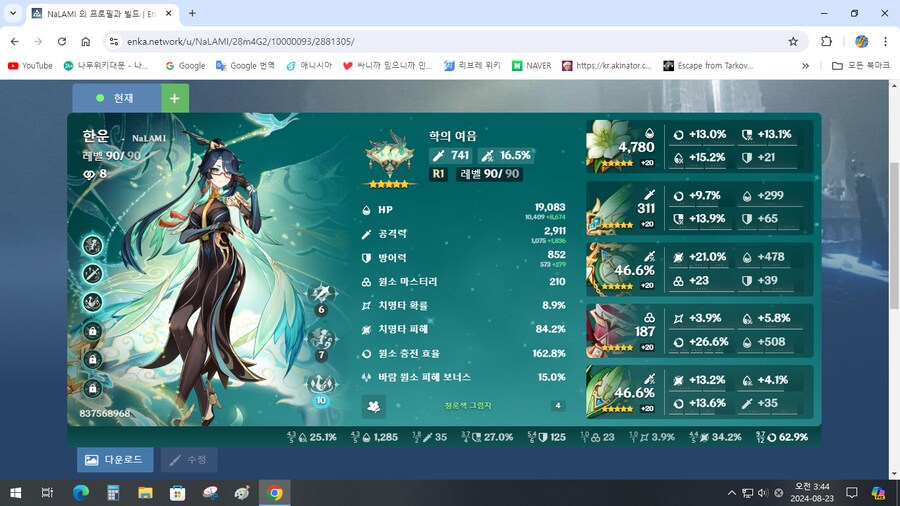Screen dimensions: 900x506
Task: Open the tab search dropdown arrow
Action: pos(13,13)
